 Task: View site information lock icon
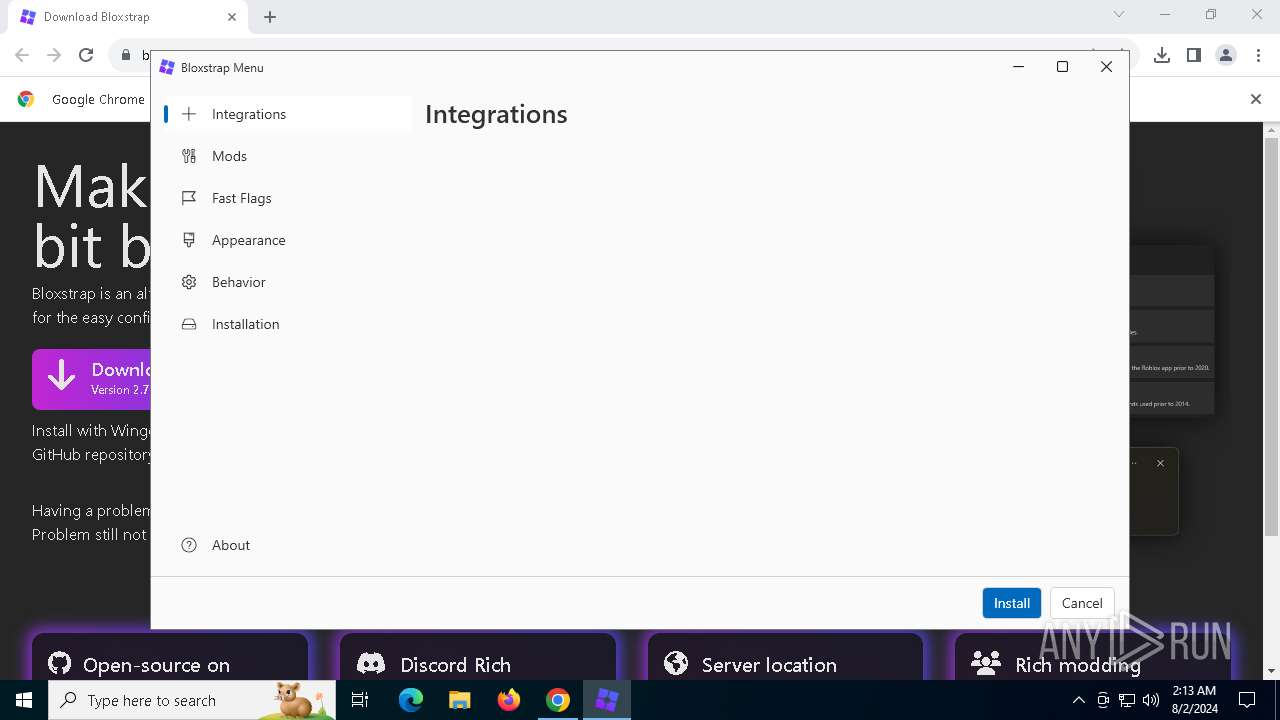point(126,55)
